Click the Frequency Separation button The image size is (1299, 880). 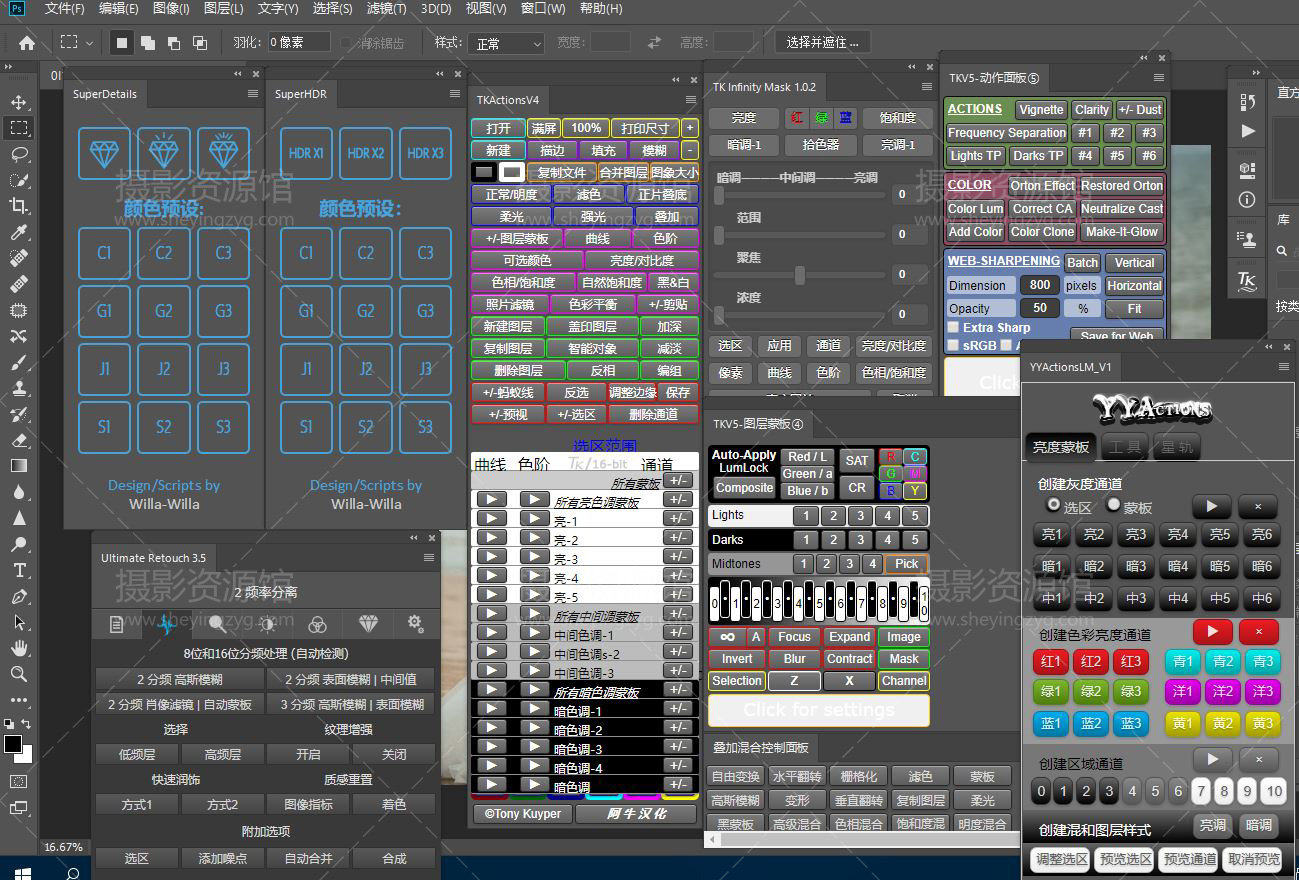click(1007, 133)
